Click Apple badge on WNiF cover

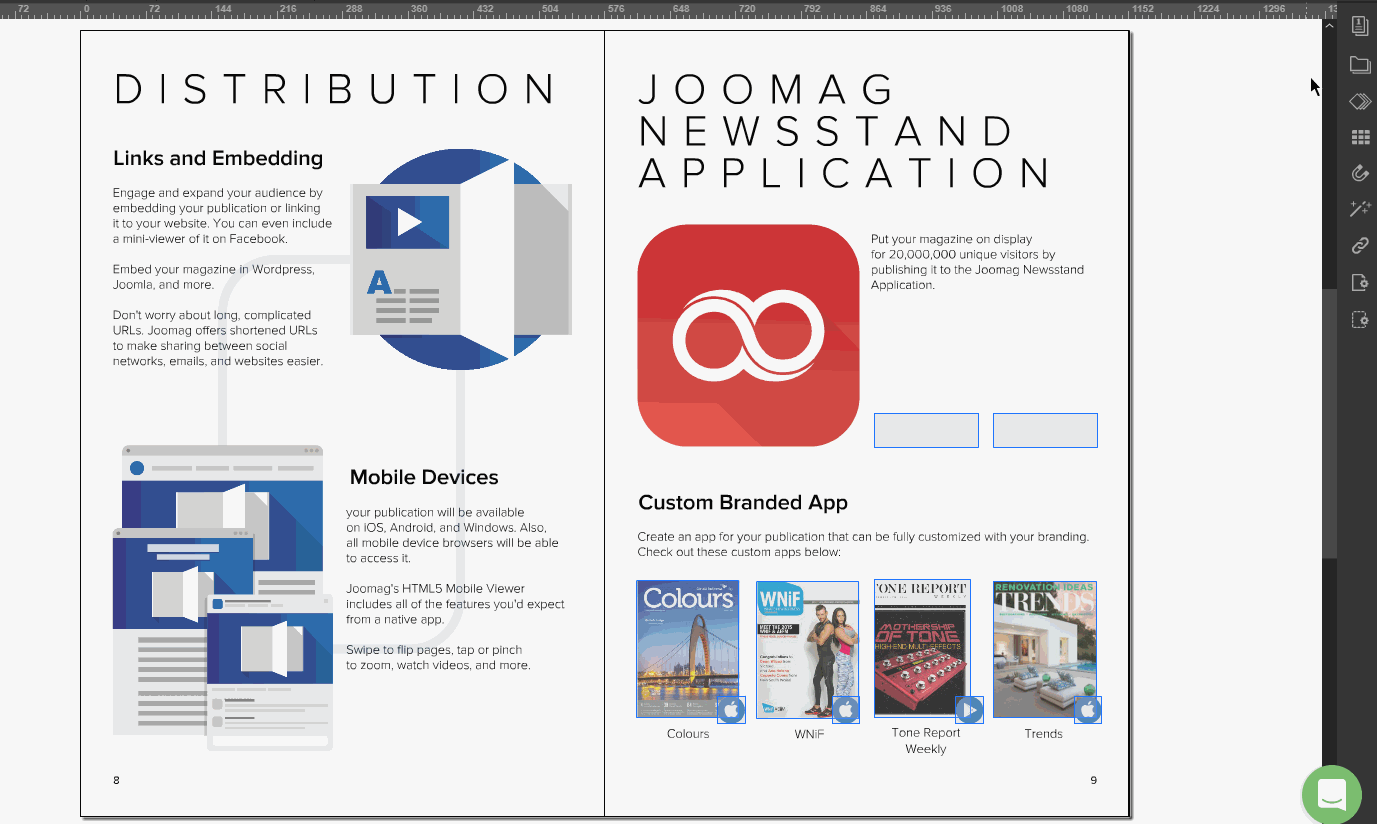pos(846,710)
